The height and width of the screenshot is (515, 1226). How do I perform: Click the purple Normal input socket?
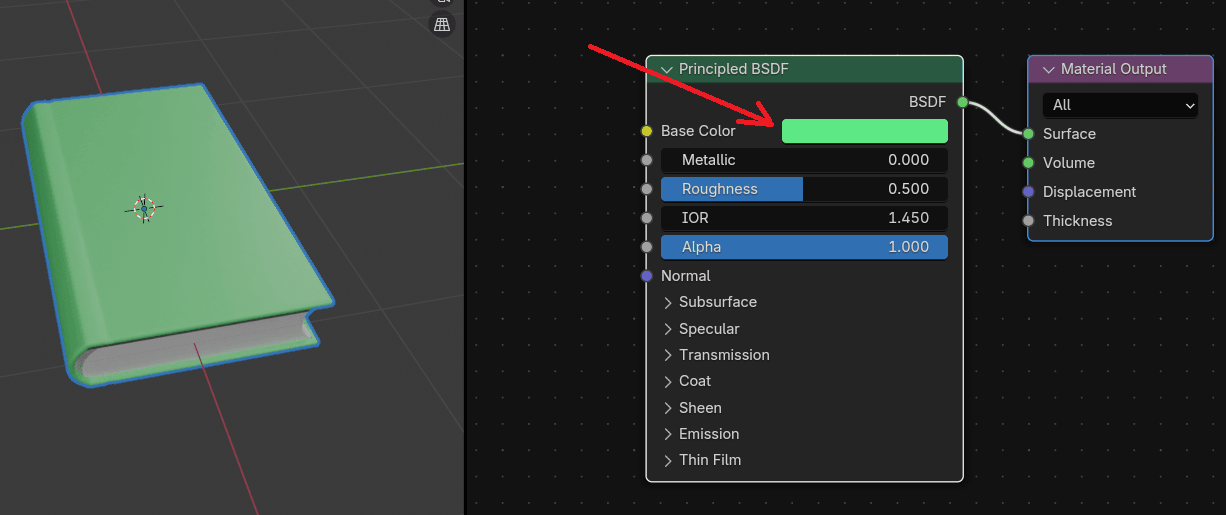647,276
